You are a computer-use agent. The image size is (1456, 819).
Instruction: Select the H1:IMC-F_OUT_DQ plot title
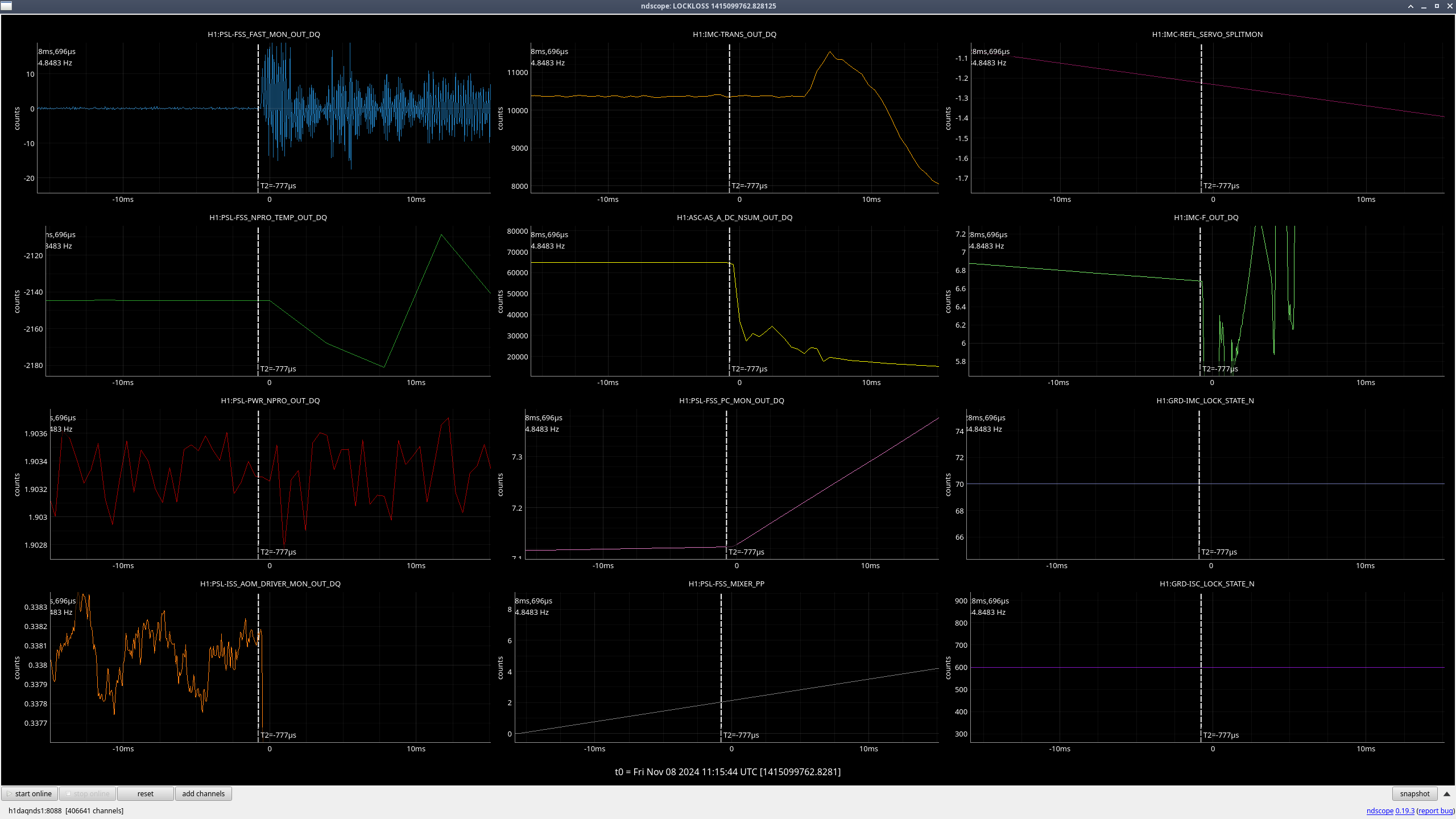point(1206,217)
